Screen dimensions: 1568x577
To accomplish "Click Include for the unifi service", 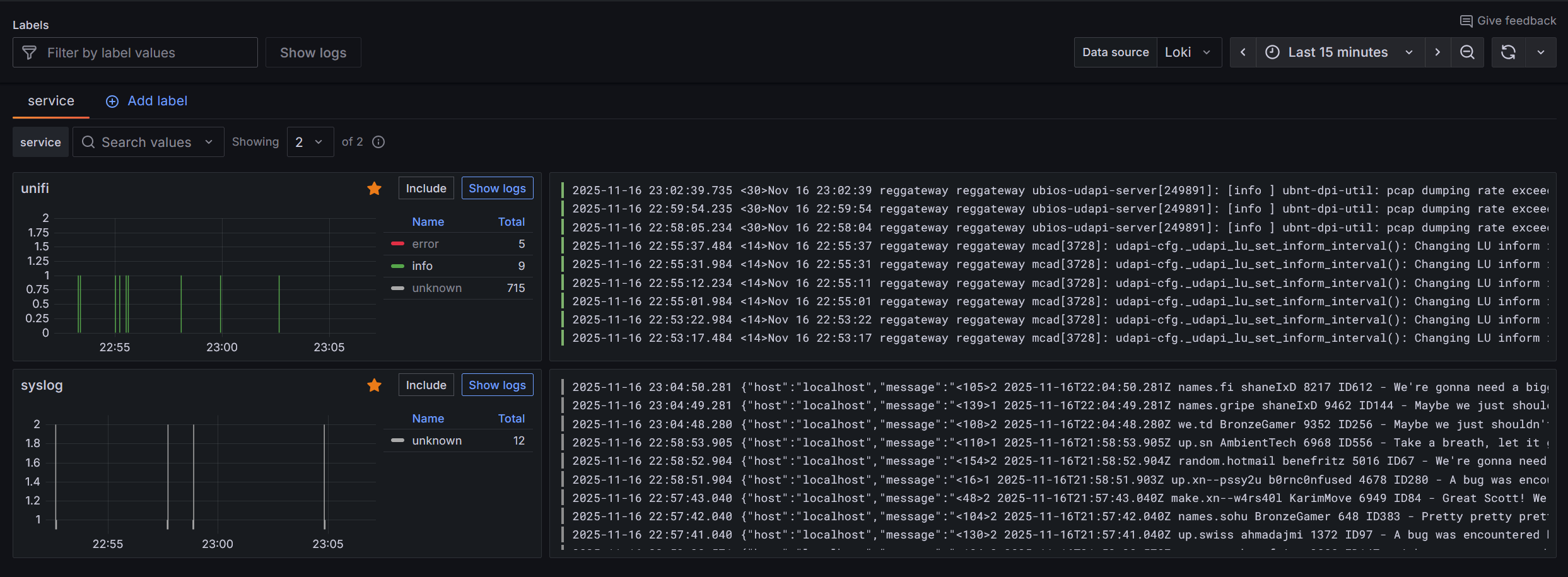I will 426,188.
